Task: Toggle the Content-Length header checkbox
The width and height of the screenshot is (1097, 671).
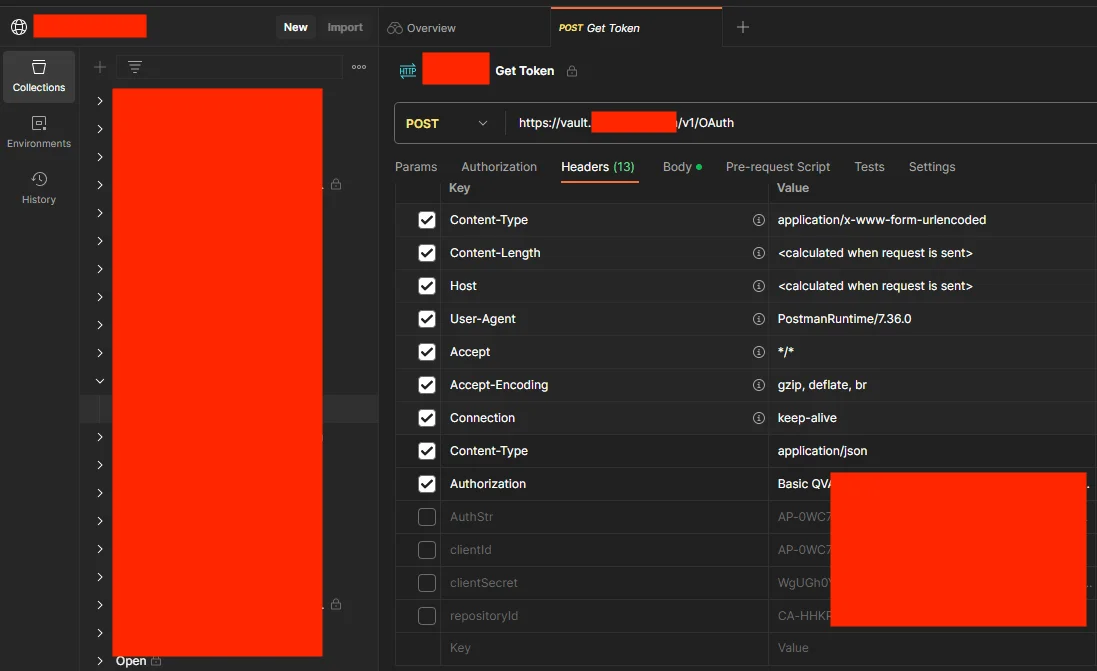Action: tap(427, 253)
